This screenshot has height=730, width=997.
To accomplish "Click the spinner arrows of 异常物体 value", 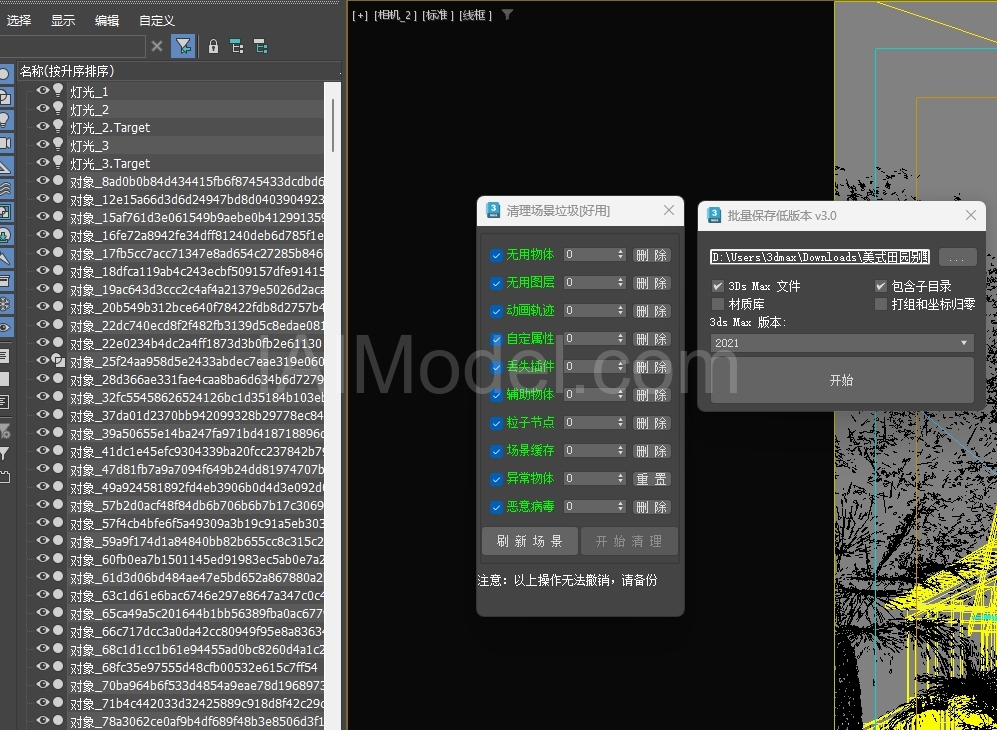I will click(x=621, y=478).
